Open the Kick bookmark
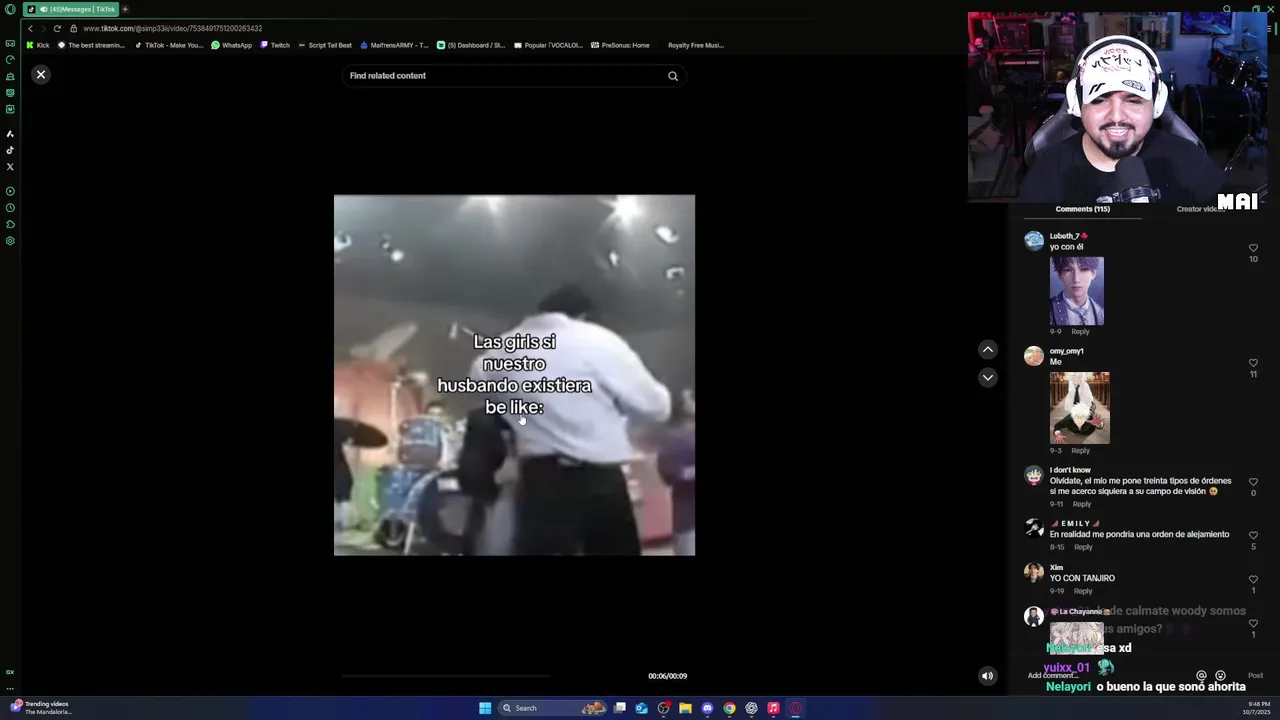 point(38,45)
